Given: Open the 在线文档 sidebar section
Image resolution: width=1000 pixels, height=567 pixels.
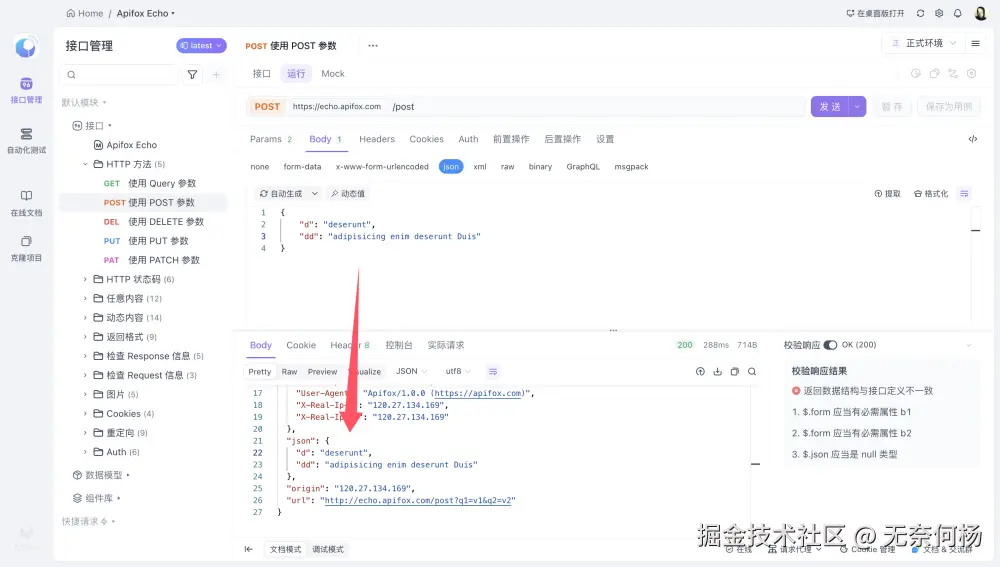Looking at the screenshot, I should (x=26, y=203).
